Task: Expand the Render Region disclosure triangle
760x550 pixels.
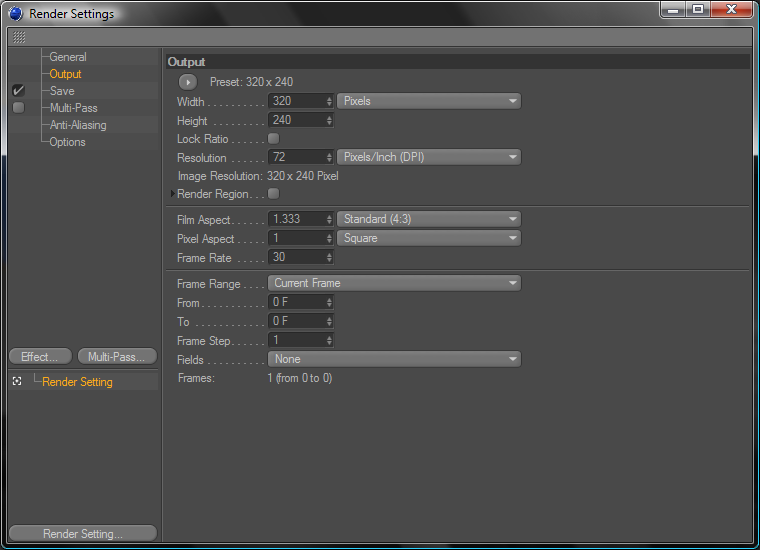Action: pyautogui.click(x=173, y=194)
